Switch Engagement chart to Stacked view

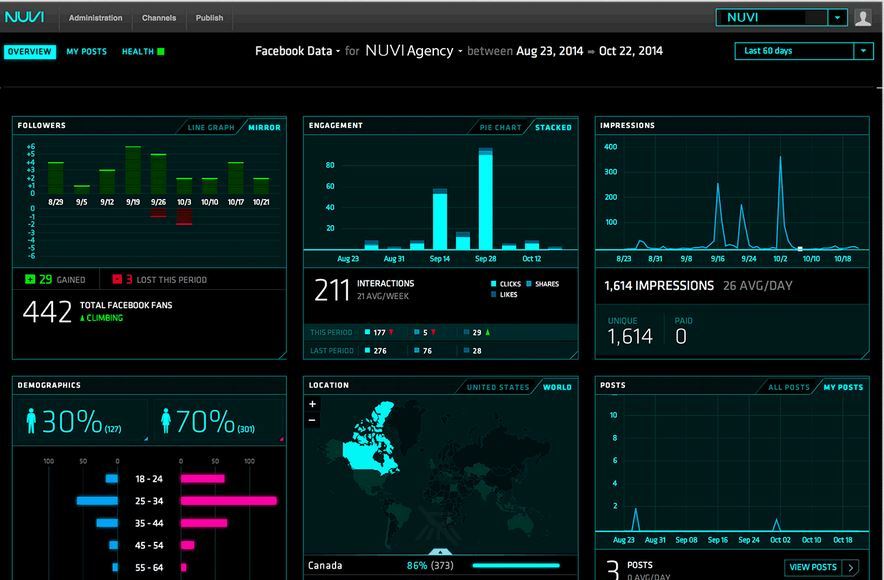pyautogui.click(x=553, y=127)
